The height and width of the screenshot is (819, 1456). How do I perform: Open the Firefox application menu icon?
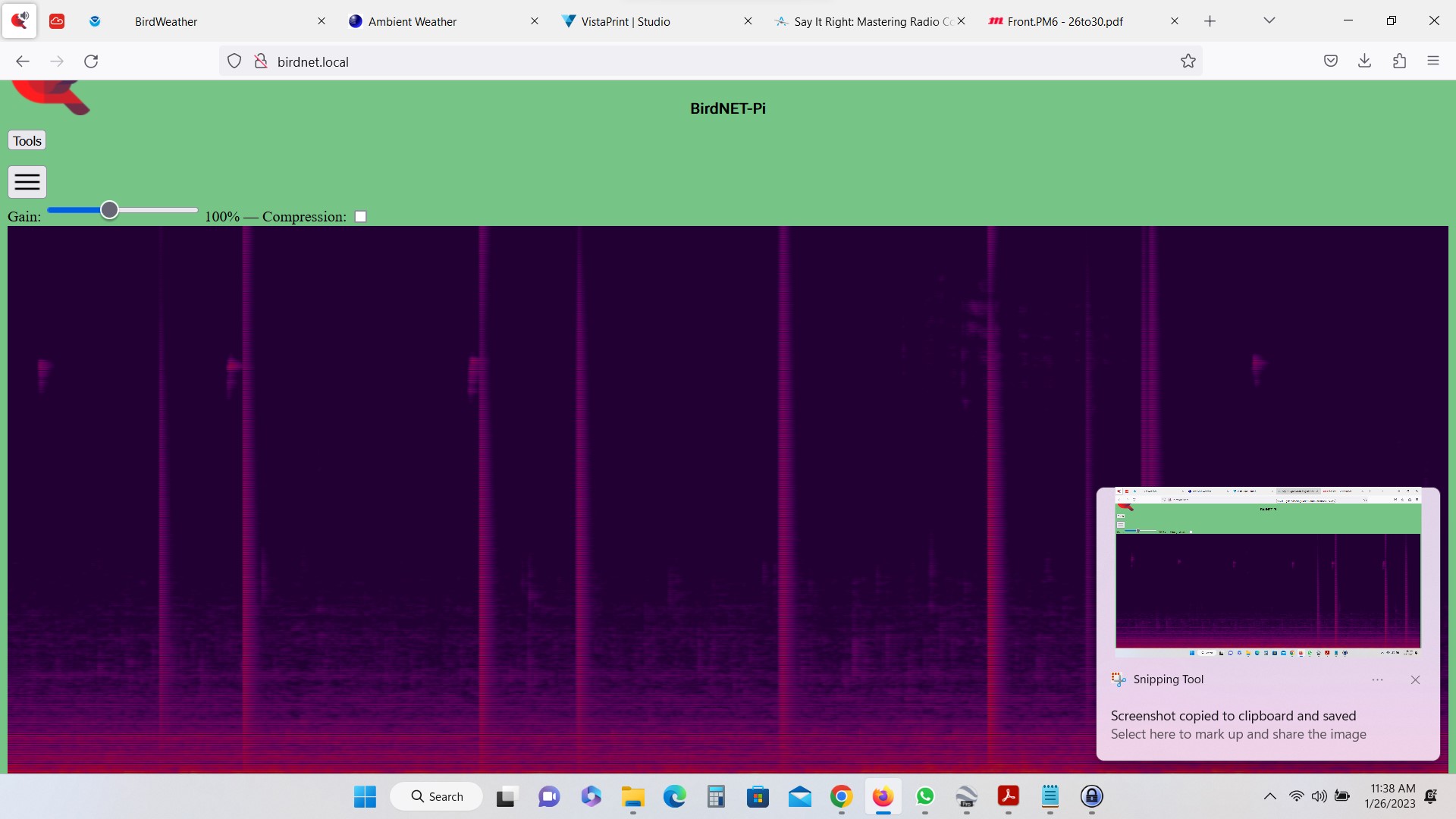(x=1432, y=61)
